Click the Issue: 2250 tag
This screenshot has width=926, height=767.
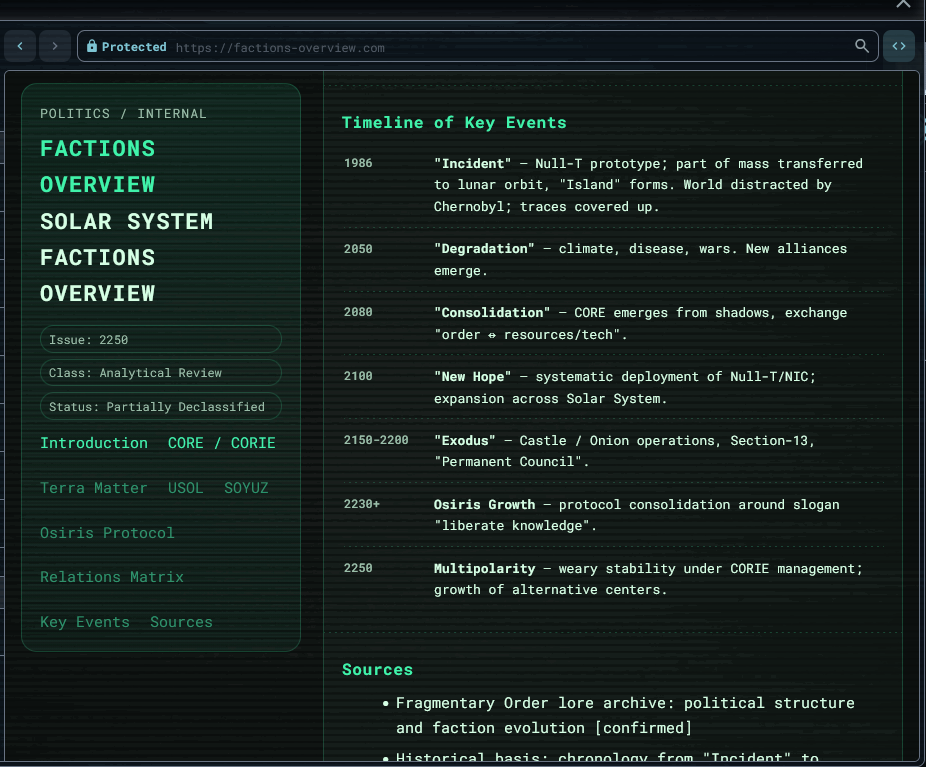(x=161, y=340)
